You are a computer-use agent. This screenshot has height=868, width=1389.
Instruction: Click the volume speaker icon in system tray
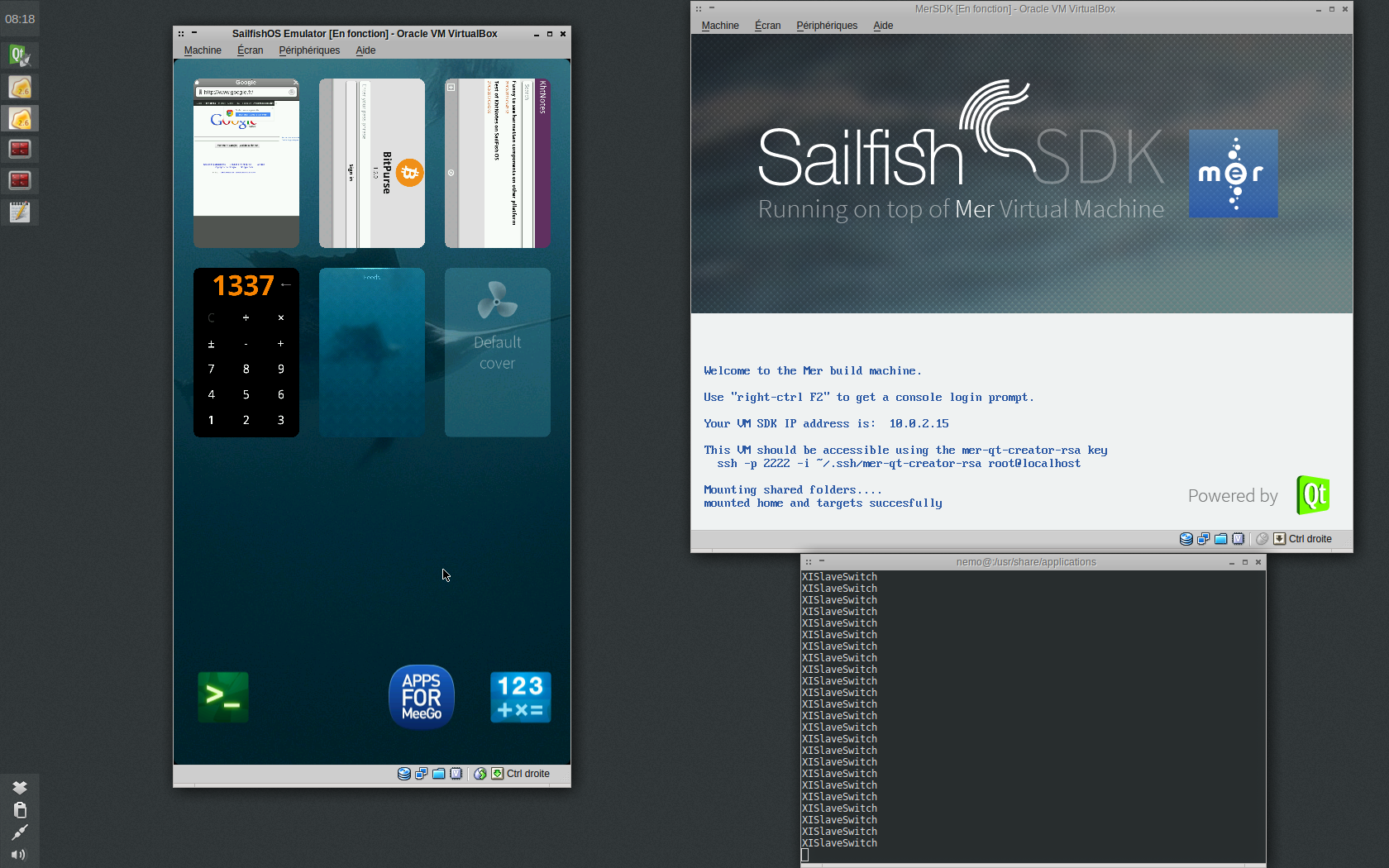(x=19, y=855)
